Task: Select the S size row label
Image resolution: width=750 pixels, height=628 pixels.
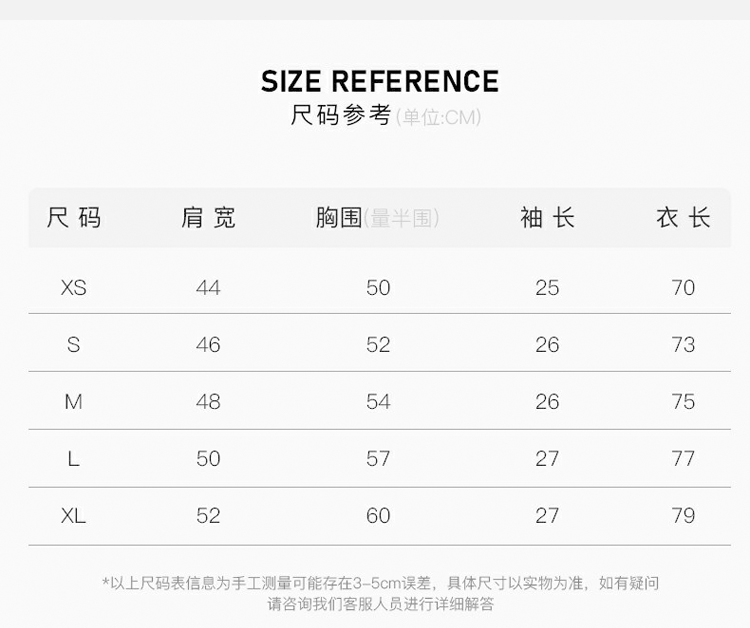Action: [74, 345]
